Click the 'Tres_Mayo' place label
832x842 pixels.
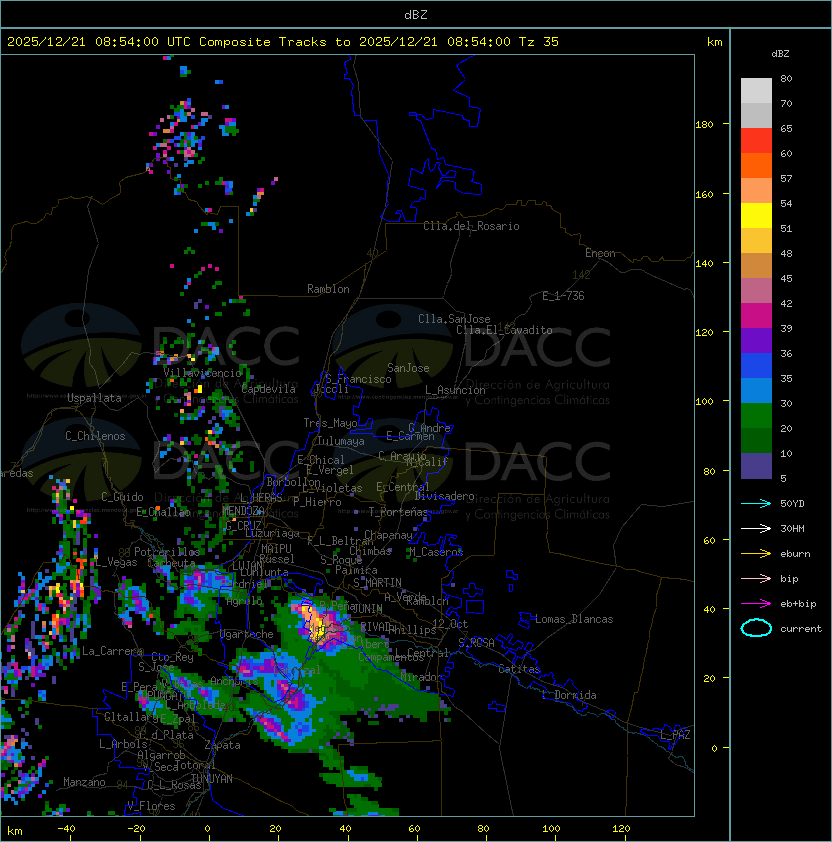point(330,423)
